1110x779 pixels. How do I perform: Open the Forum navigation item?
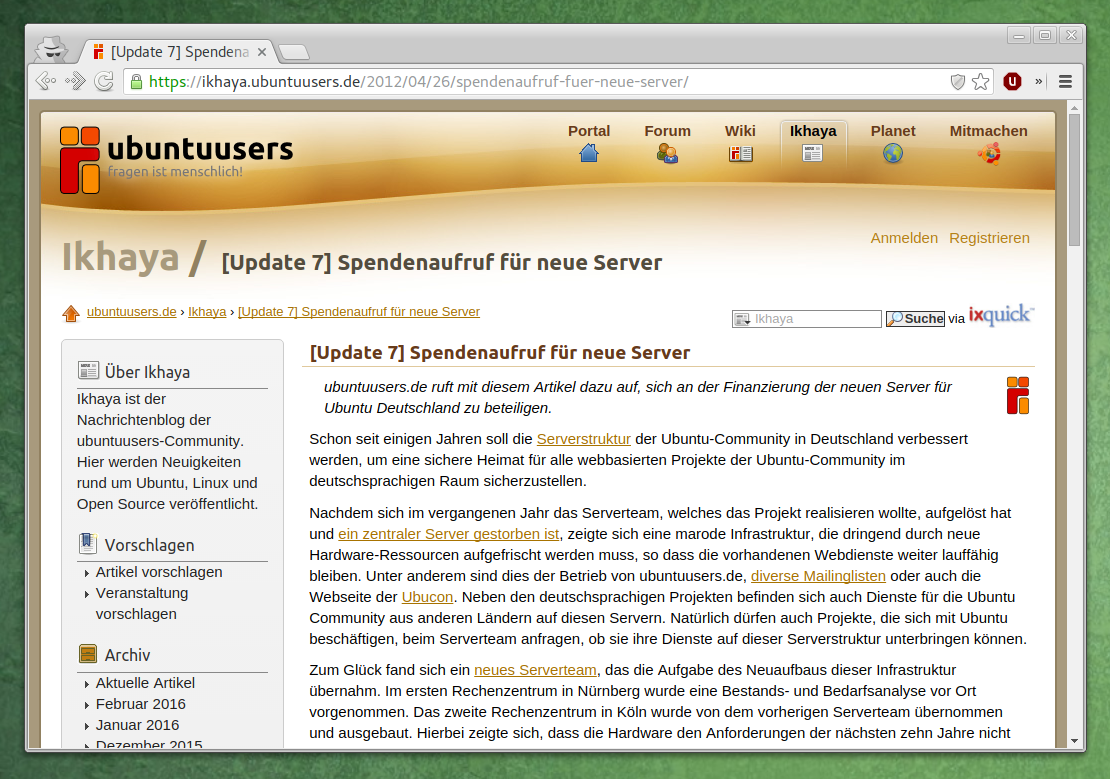pos(667,131)
